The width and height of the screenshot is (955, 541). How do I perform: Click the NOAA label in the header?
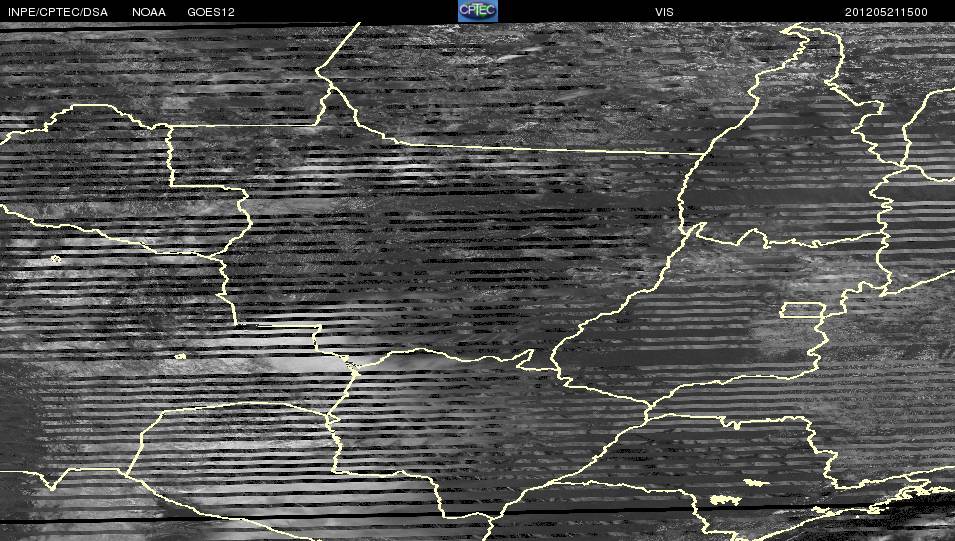click(x=149, y=12)
